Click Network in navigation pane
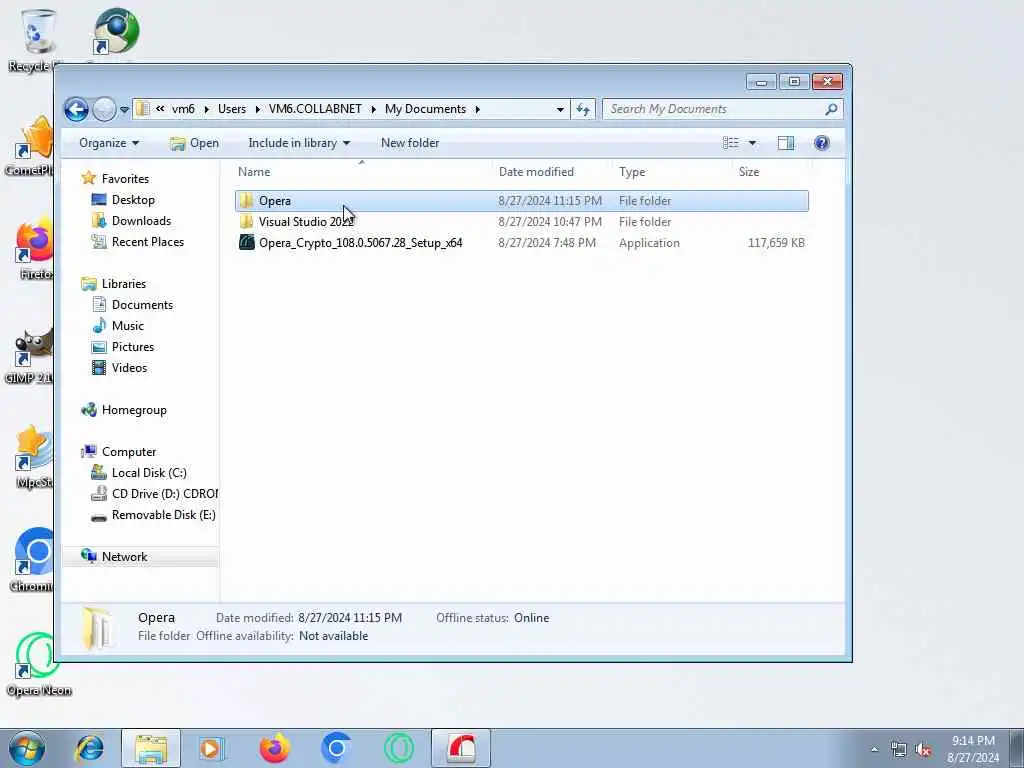 (x=124, y=557)
